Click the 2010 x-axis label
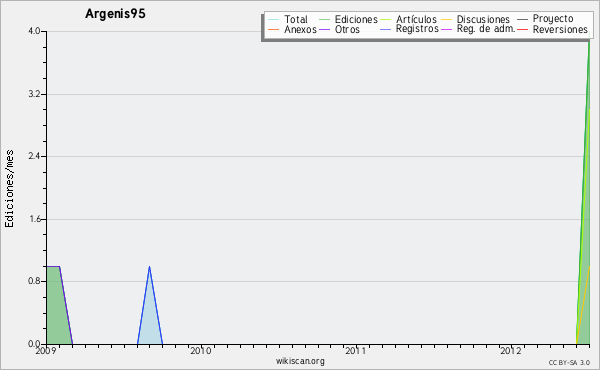This screenshot has height=370, width=600. [201, 350]
